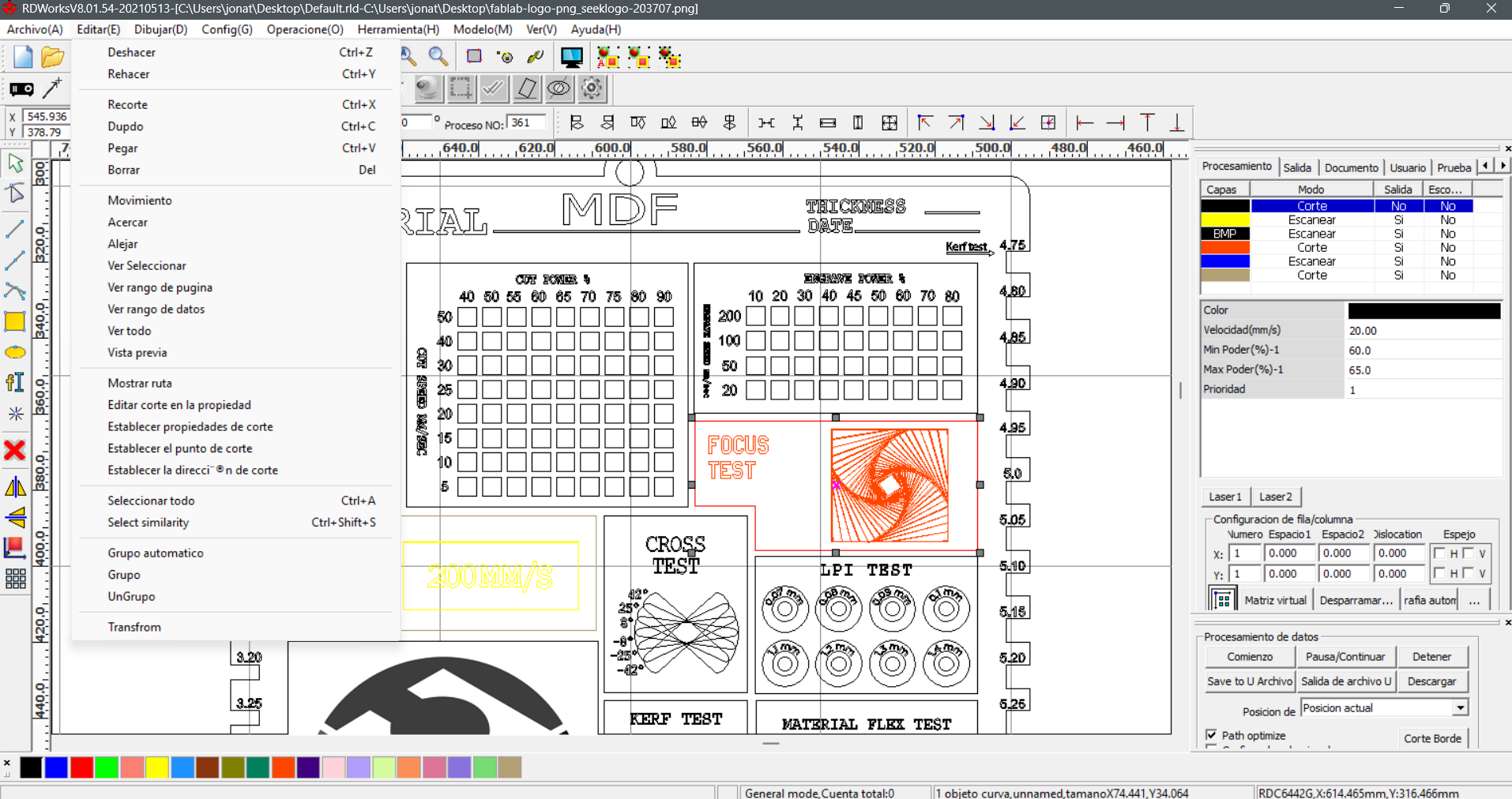Activate the arrow selection tool

coord(15,163)
